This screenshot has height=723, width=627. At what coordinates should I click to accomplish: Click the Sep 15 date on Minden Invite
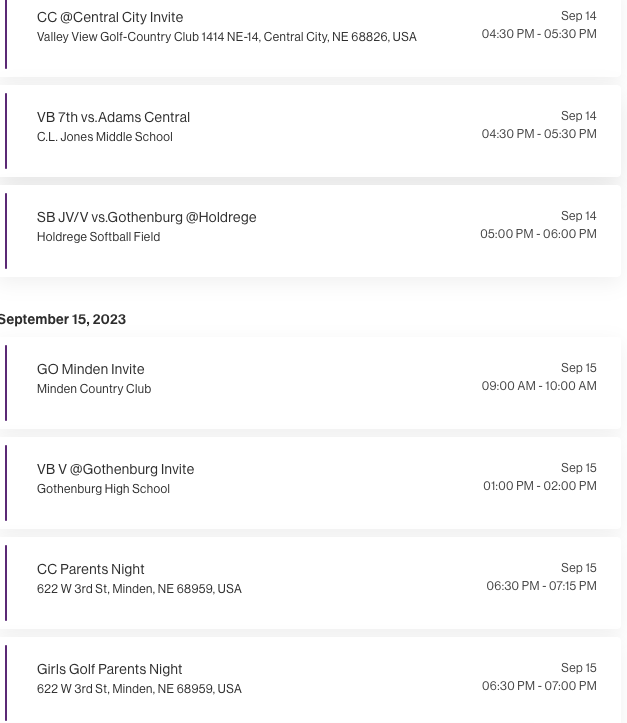(x=579, y=368)
